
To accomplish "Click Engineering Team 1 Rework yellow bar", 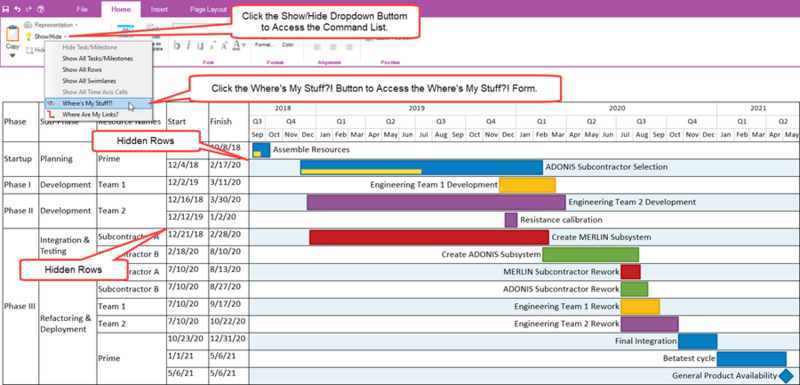I will pos(640,306).
